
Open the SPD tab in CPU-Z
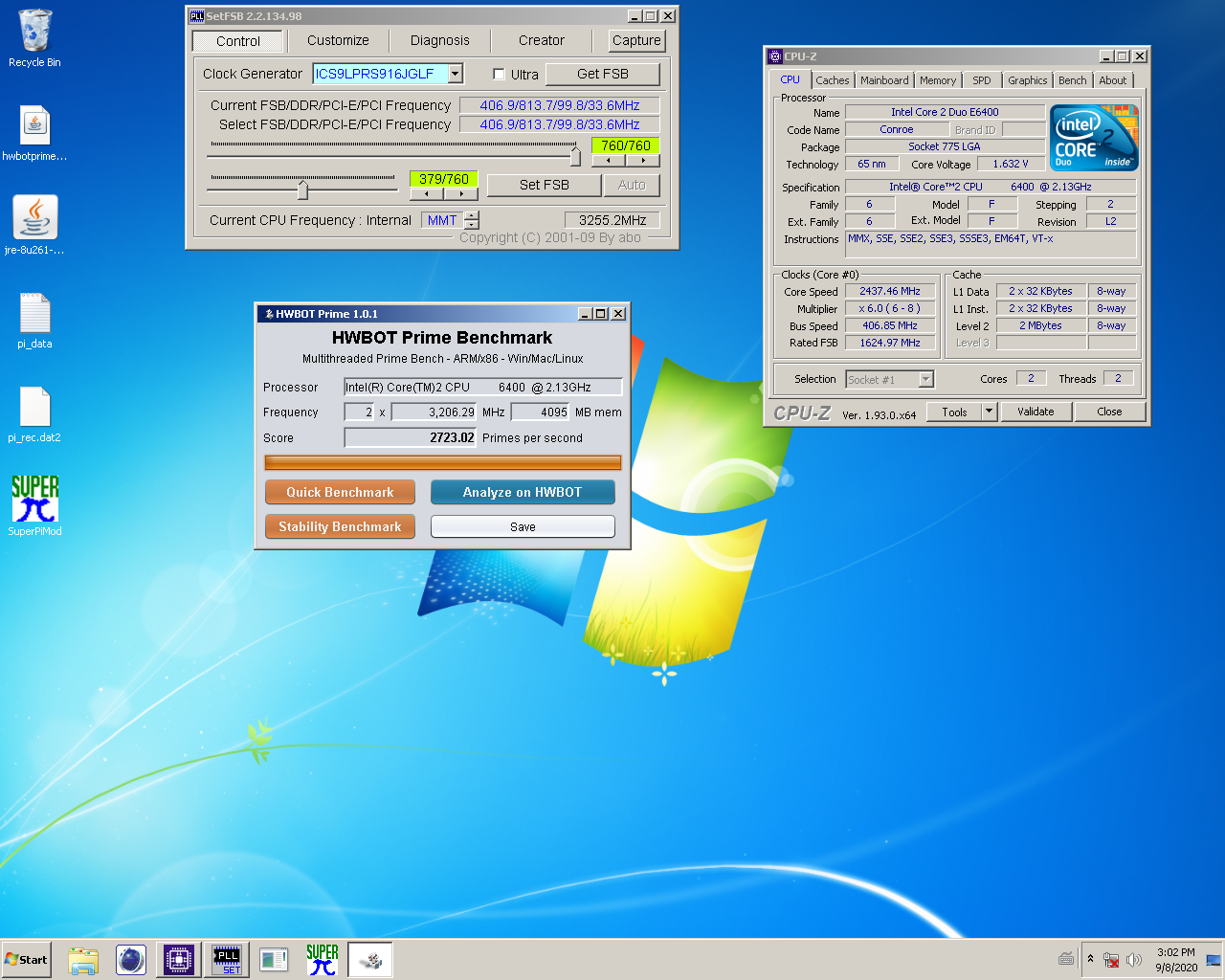click(982, 80)
